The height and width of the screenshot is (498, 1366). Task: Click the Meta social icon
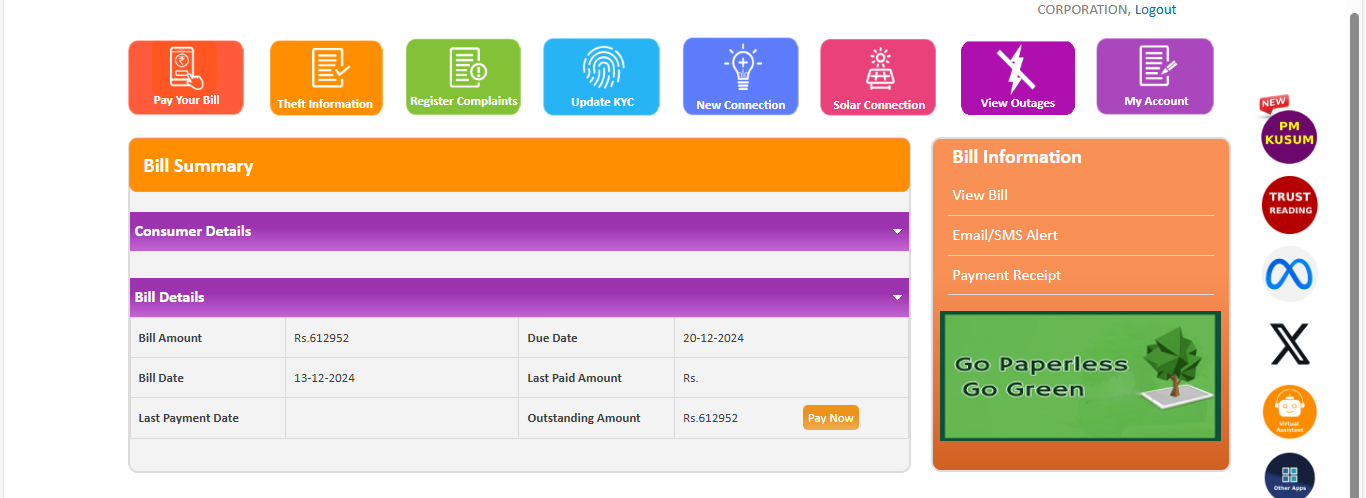pyautogui.click(x=1289, y=274)
